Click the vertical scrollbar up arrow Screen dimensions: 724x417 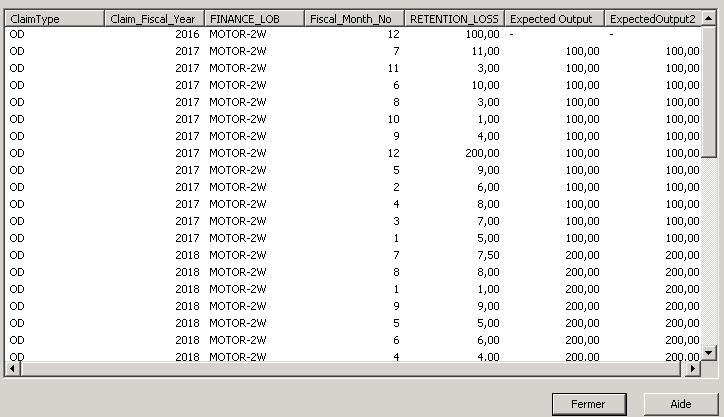(x=709, y=18)
